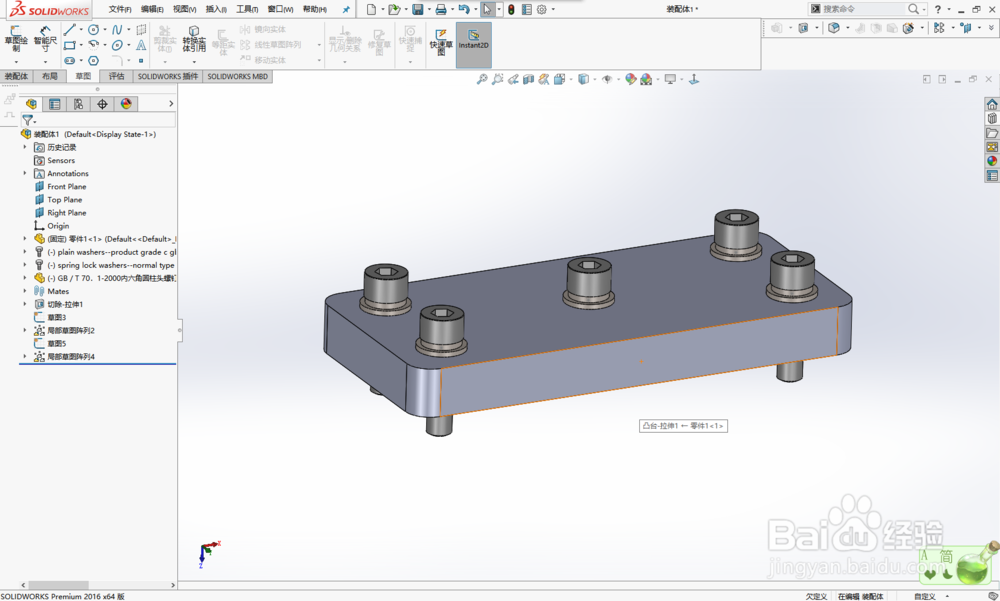Screen dimensions: 1000x601
Task: Click the Sketch (草图绘制) tool
Action: (16, 39)
